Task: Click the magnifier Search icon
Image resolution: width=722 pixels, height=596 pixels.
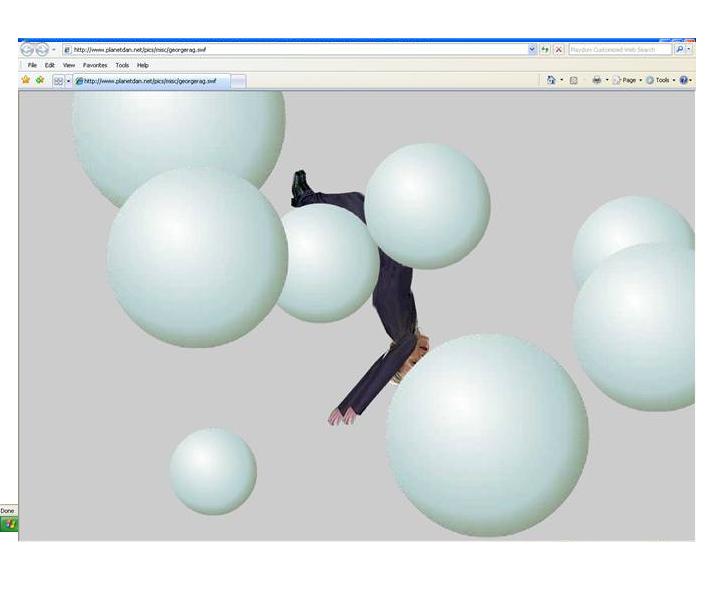Action: pyautogui.click(x=680, y=49)
